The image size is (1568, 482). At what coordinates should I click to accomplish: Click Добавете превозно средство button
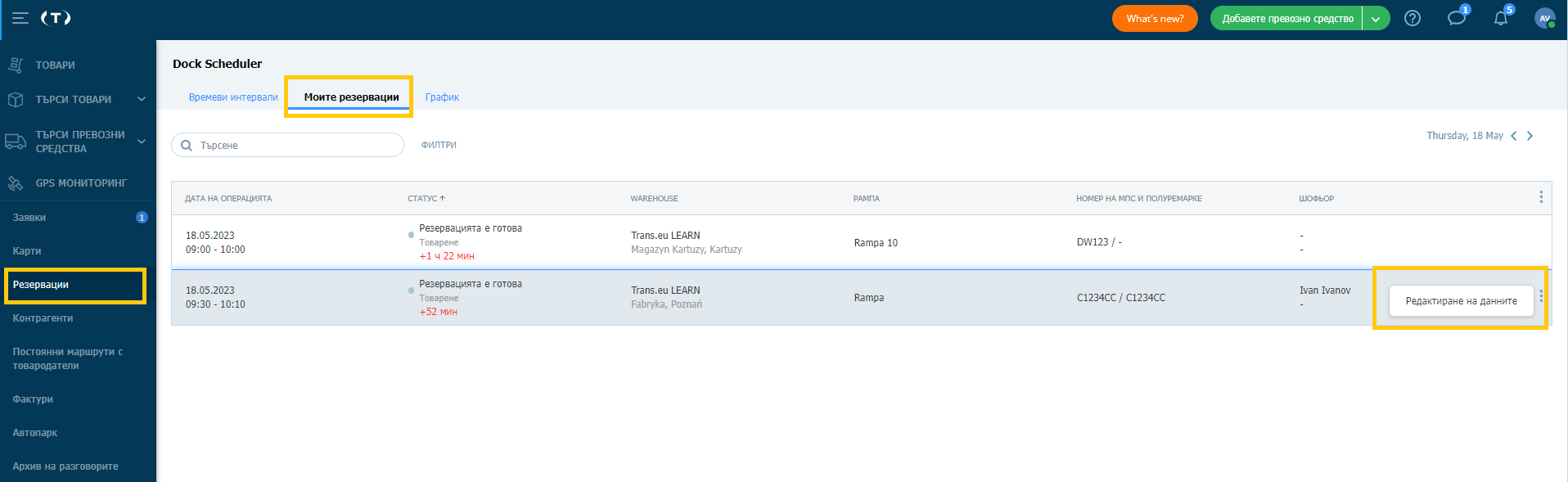tap(1287, 18)
